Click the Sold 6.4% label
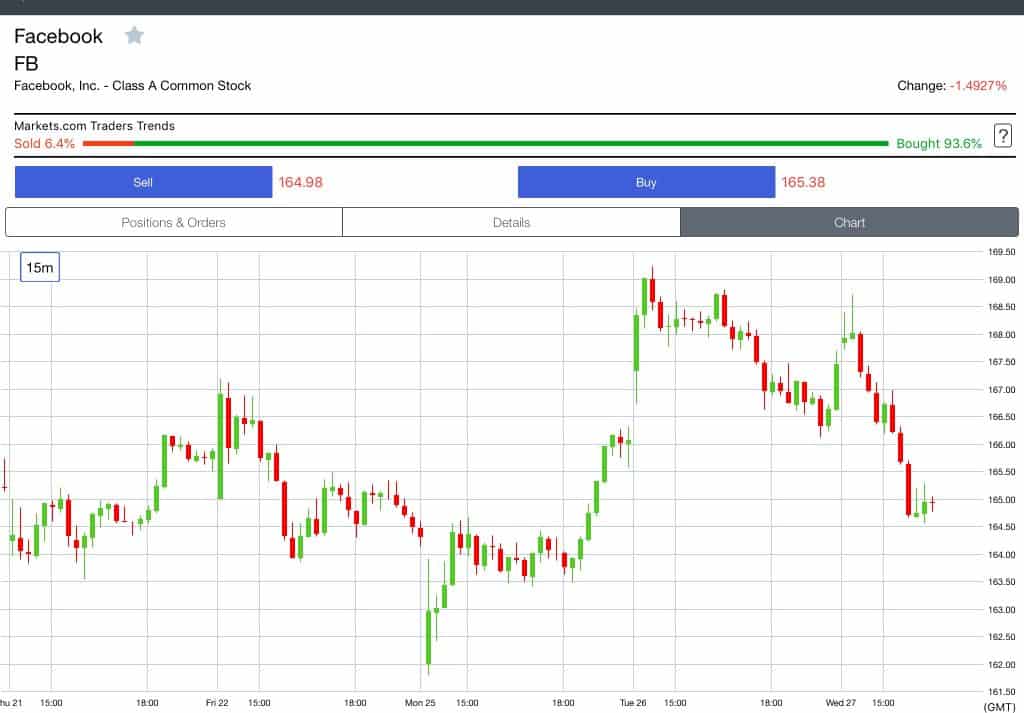This screenshot has width=1024, height=713. (x=44, y=144)
